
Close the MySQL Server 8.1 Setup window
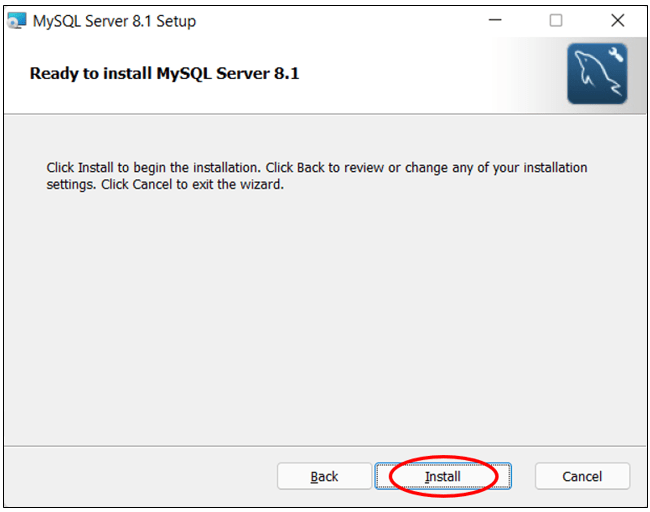tap(617, 21)
